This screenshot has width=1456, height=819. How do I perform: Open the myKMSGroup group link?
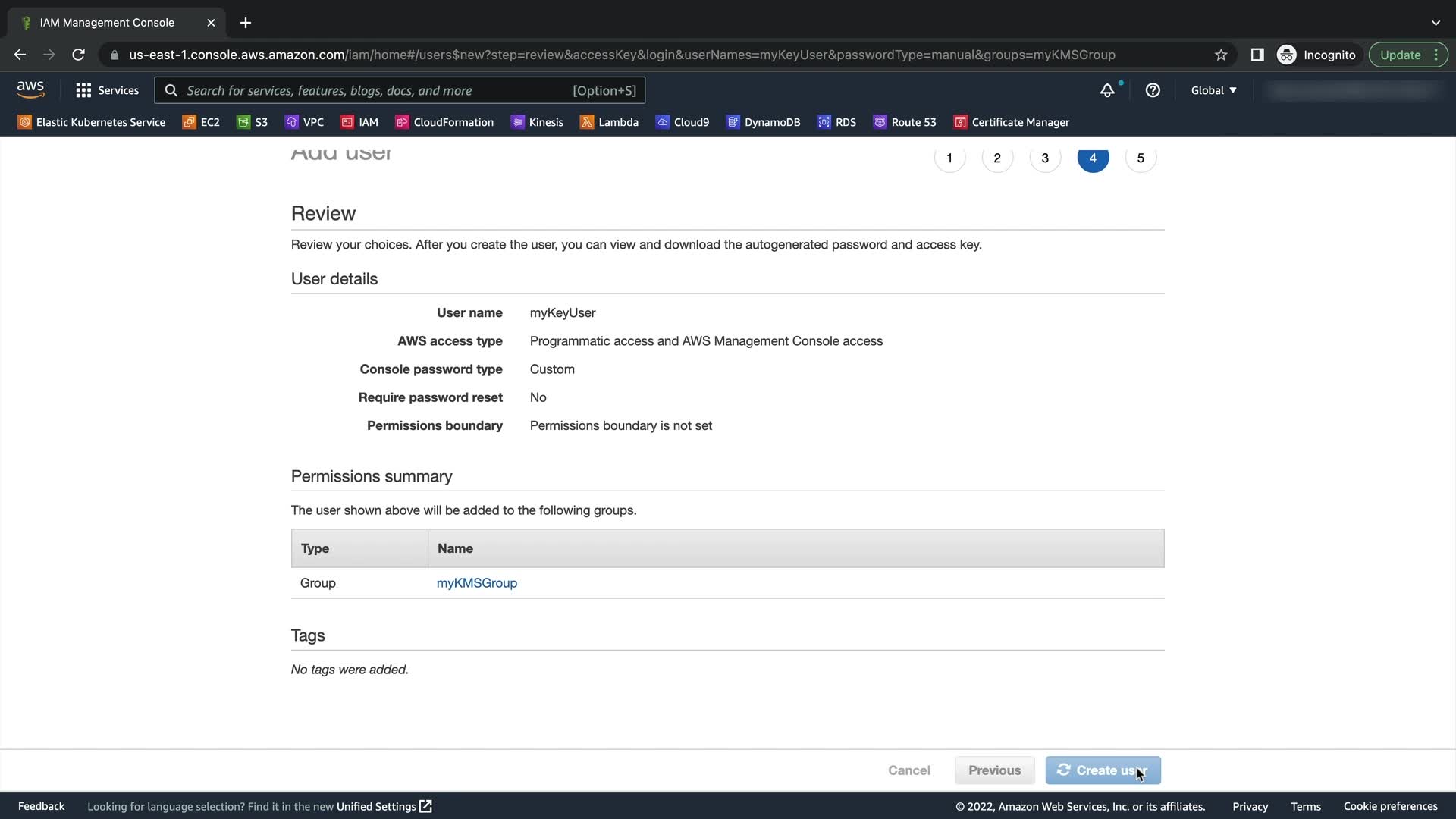click(476, 583)
